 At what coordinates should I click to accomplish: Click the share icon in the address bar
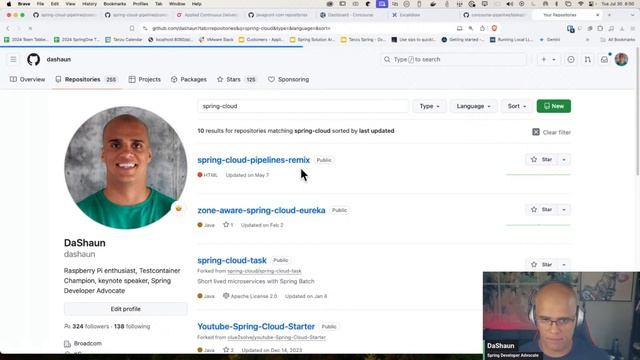click(x=482, y=28)
